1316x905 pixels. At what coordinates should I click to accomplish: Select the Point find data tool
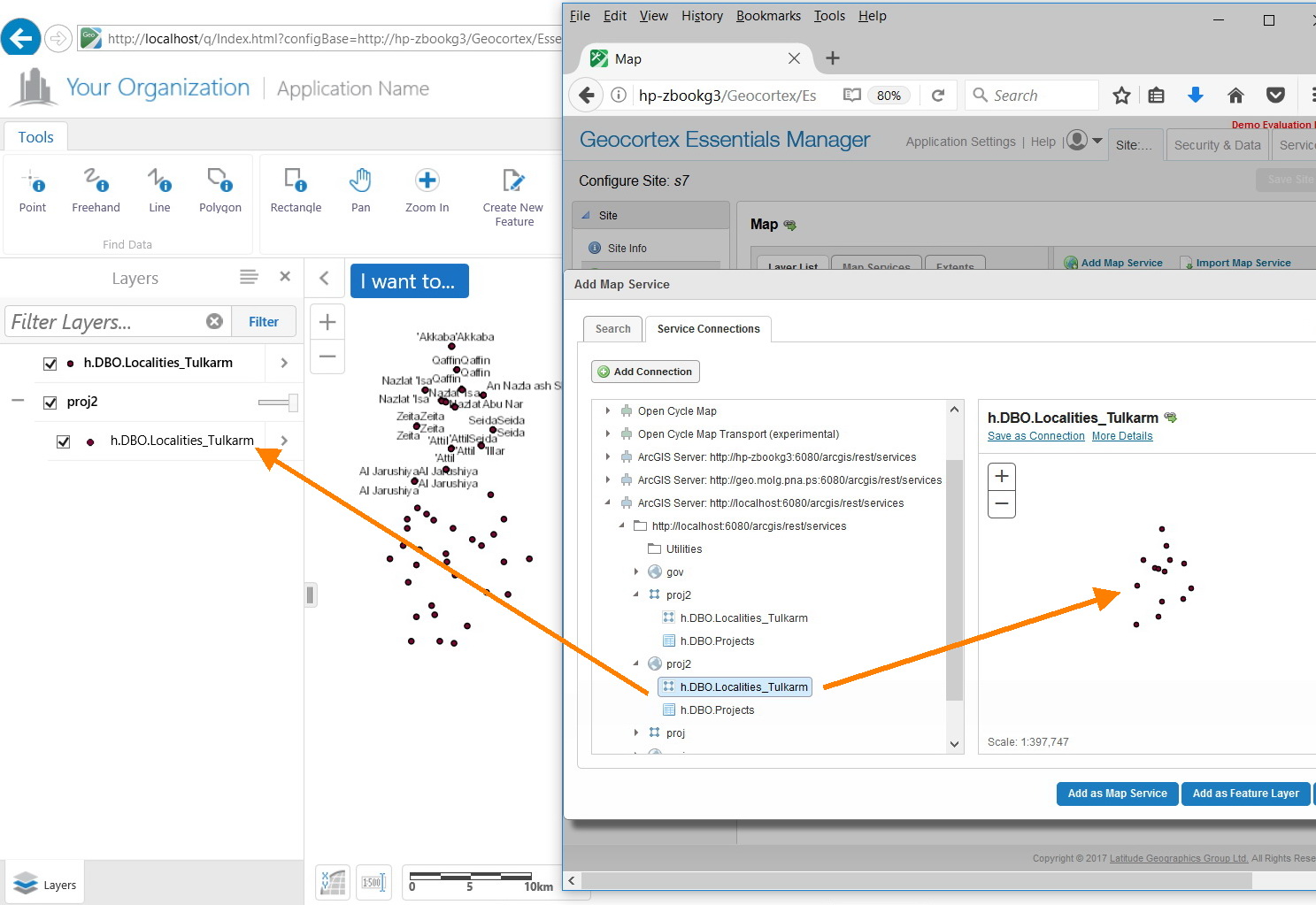(x=33, y=190)
